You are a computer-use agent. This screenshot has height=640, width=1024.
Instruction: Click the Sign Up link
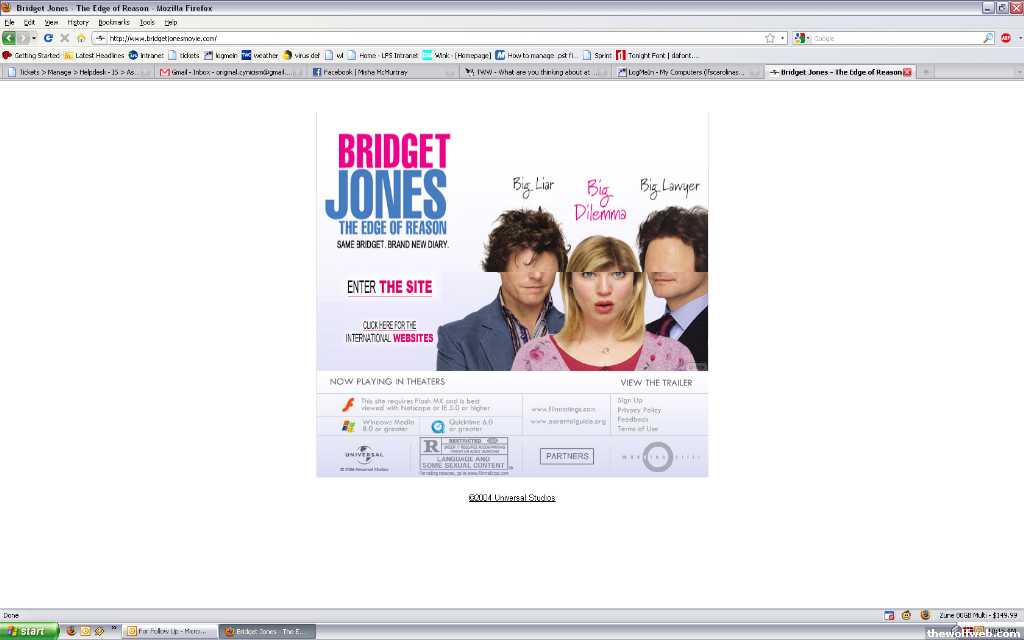[x=630, y=400]
